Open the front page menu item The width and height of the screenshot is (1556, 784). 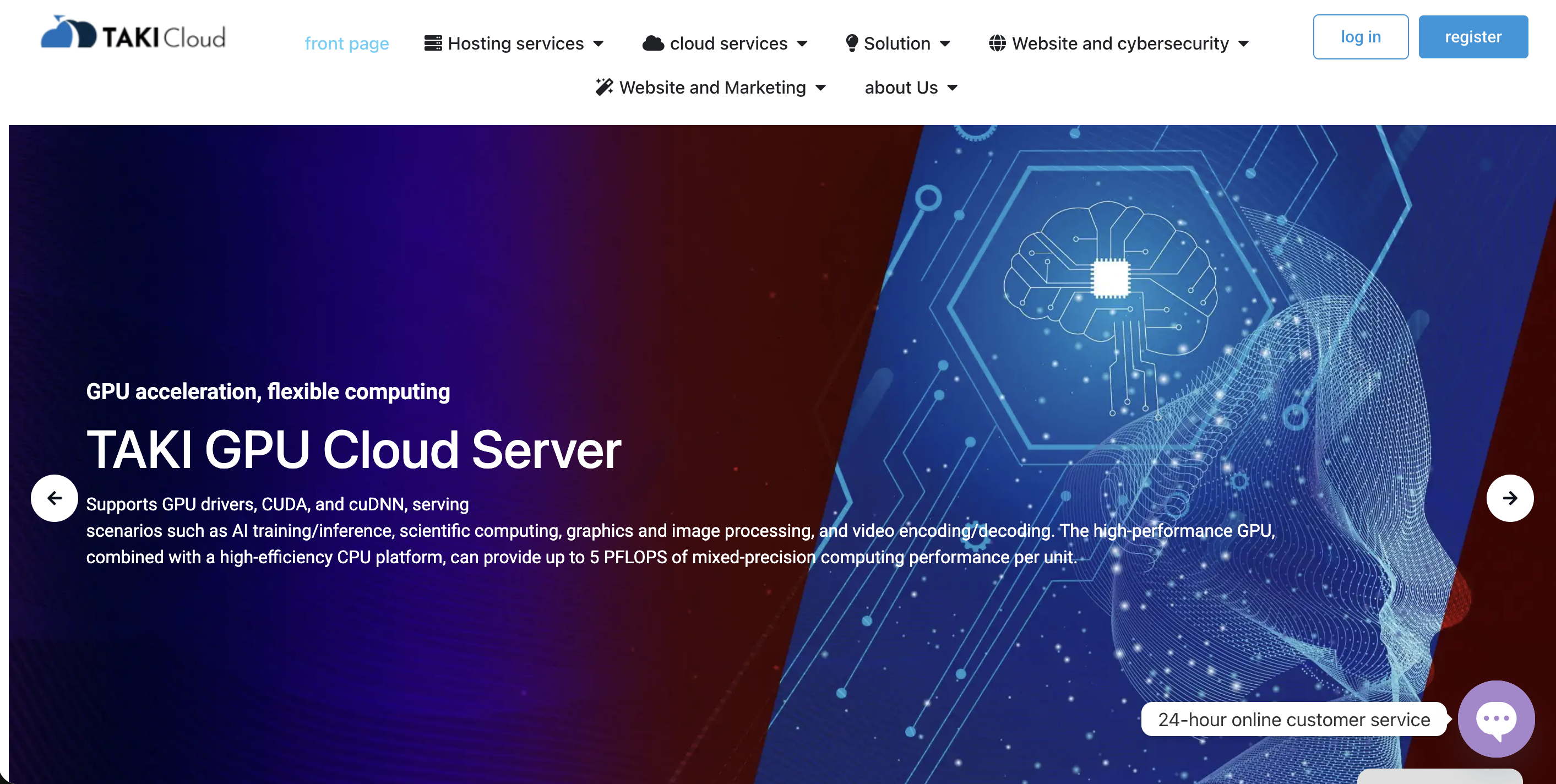coord(347,43)
